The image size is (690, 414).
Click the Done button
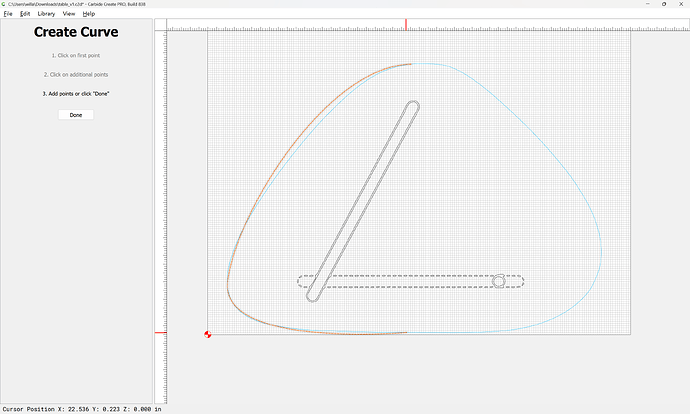pyautogui.click(x=76, y=115)
